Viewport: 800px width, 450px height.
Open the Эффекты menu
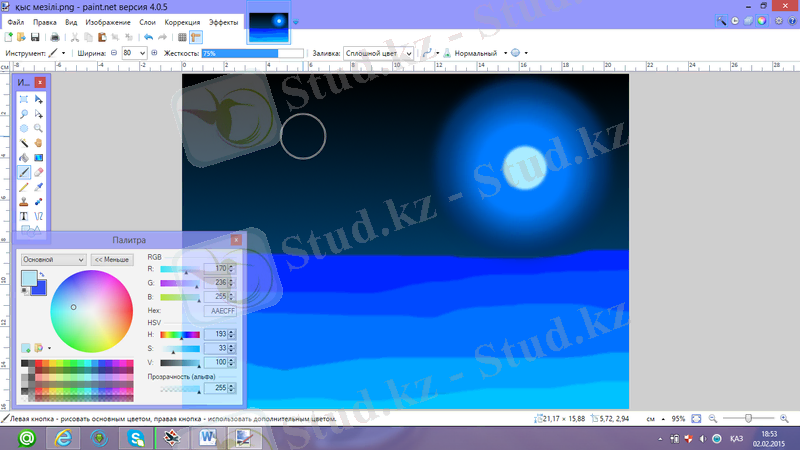pos(223,21)
